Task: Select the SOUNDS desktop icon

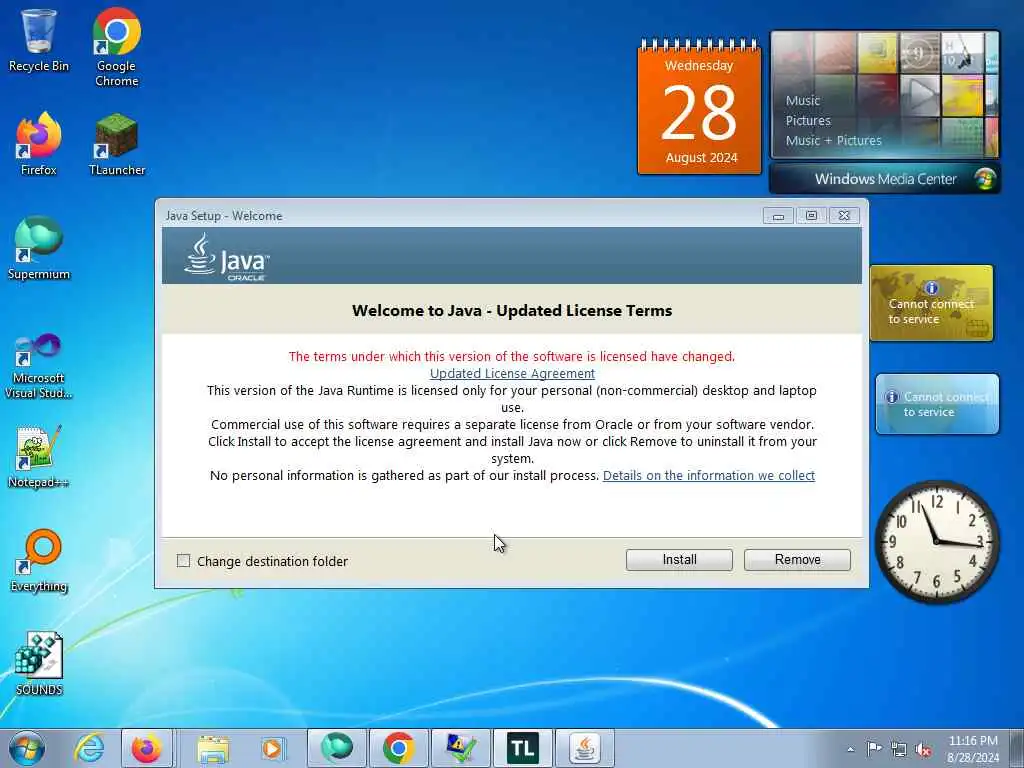Action: coord(39,664)
